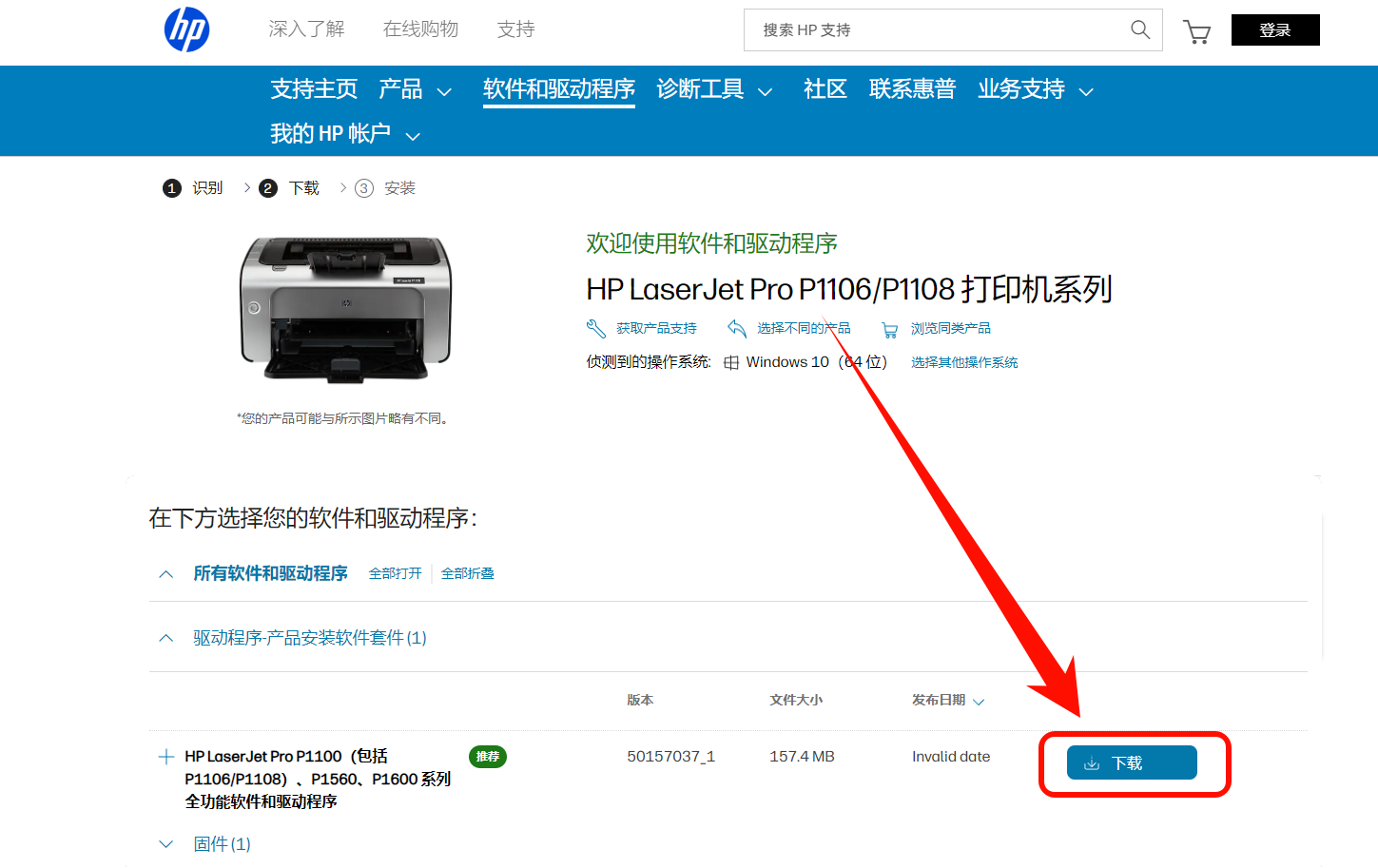Click step 1 识别 in the breadcrumb
Screen dimensions: 1378x868
pyautogui.click(x=193, y=188)
